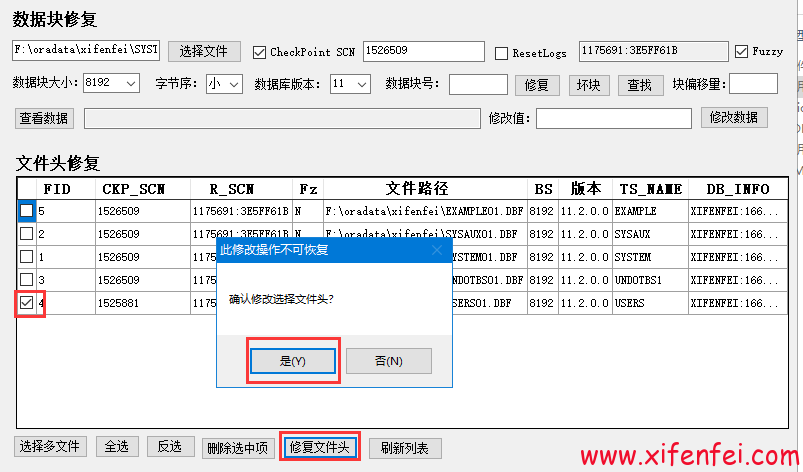Click the BS column header
The width and height of the screenshot is (803, 472).
[x=543, y=189]
